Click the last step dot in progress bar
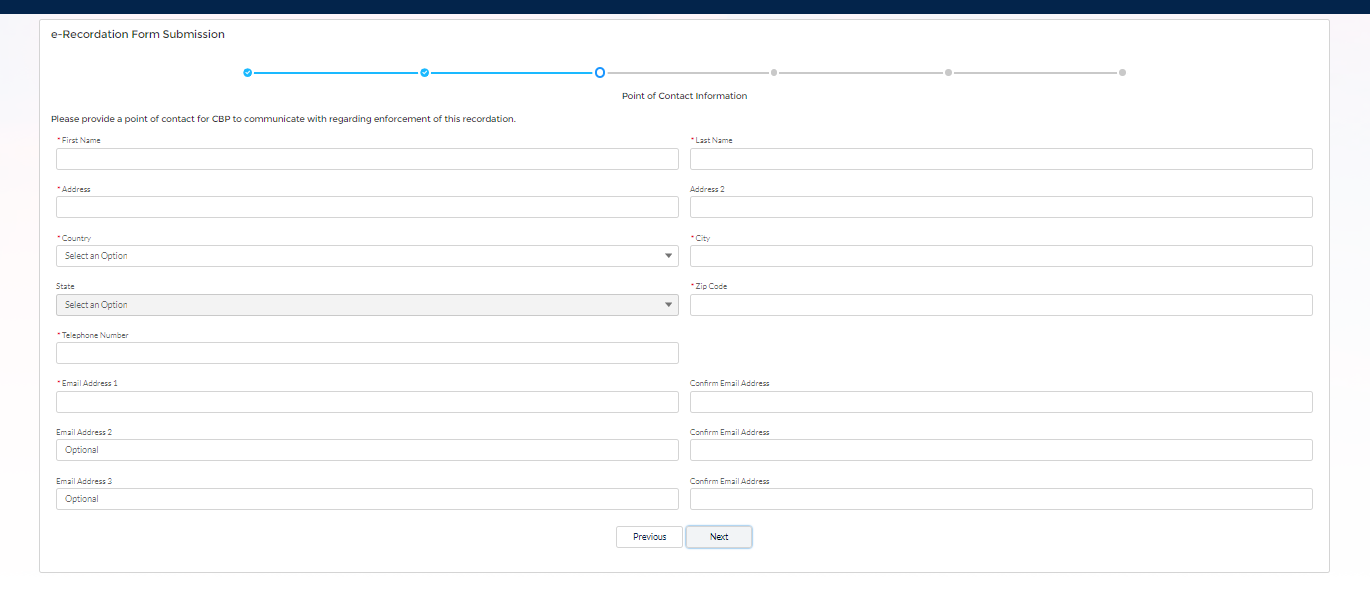 [x=1122, y=73]
